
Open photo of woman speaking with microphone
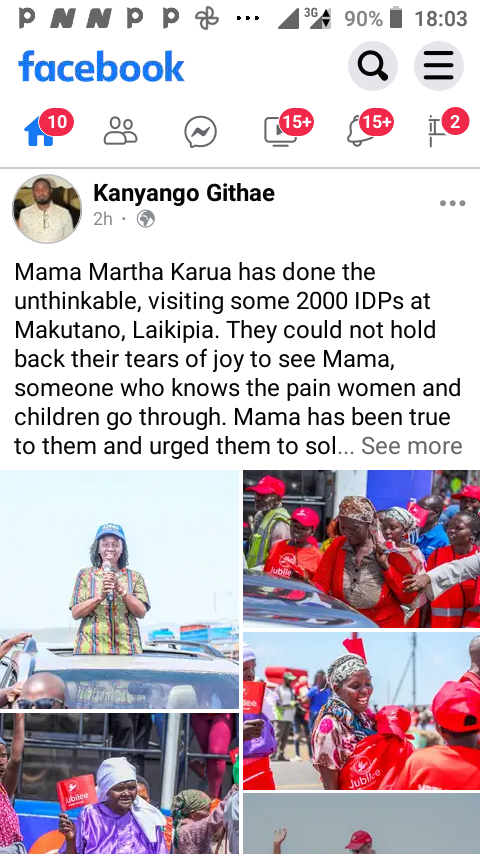pyautogui.click(x=119, y=590)
